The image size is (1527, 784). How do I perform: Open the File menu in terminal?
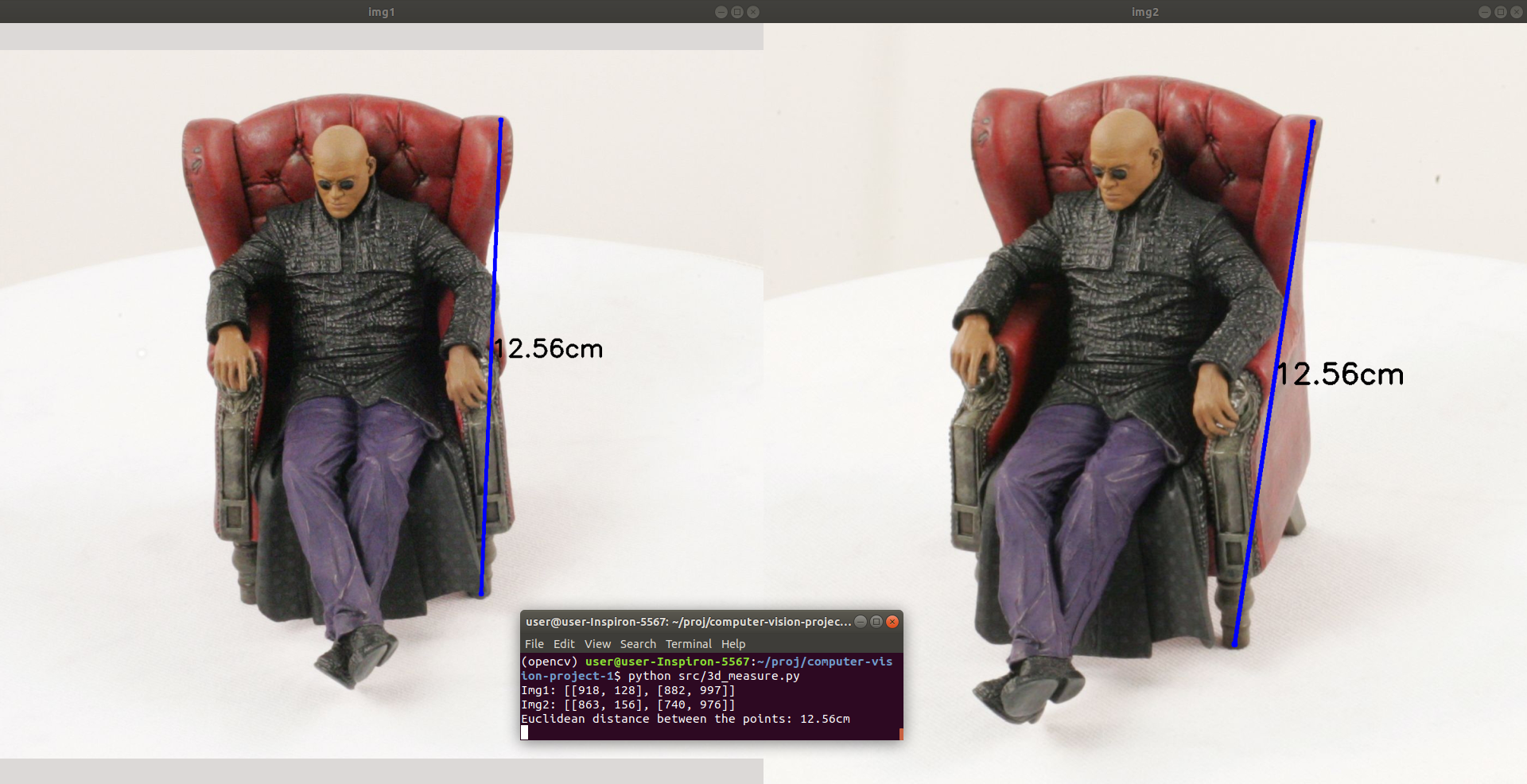[x=534, y=644]
